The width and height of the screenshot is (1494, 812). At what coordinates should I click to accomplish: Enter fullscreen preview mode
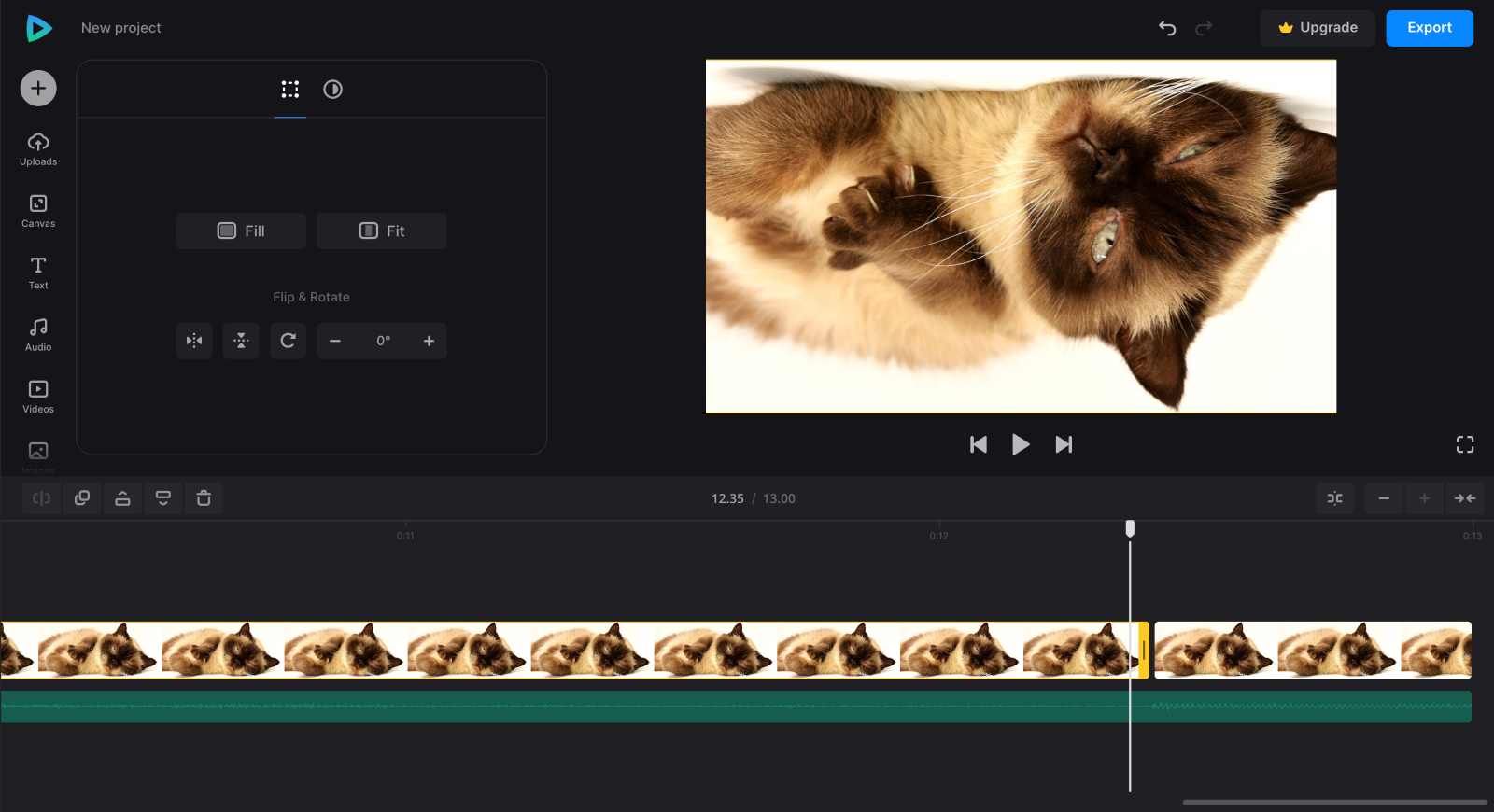click(1465, 444)
